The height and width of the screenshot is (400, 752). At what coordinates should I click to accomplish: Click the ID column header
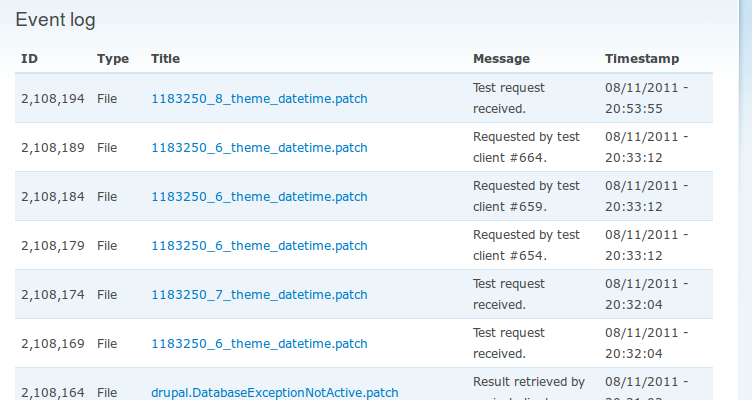pos(29,59)
